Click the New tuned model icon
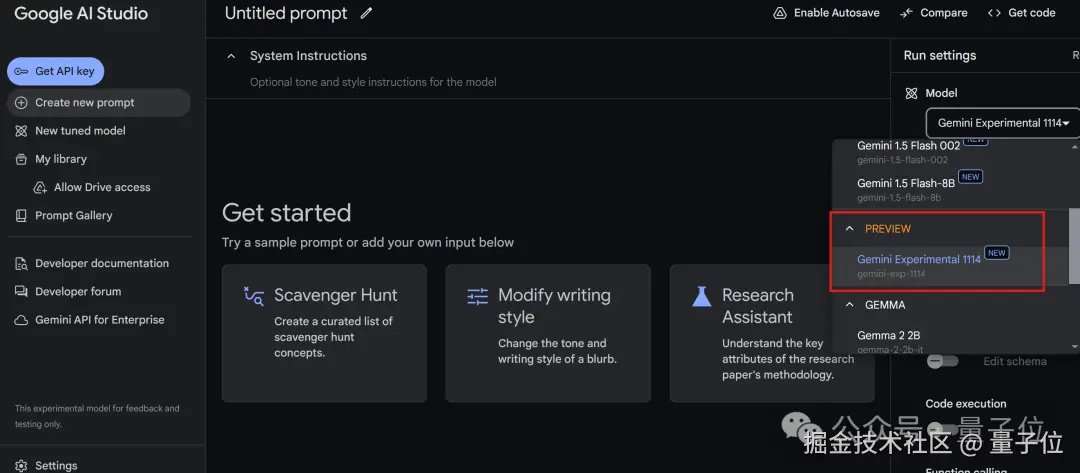Viewport: 1080px width, 473px height. pyautogui.click(x=21, y=131)
